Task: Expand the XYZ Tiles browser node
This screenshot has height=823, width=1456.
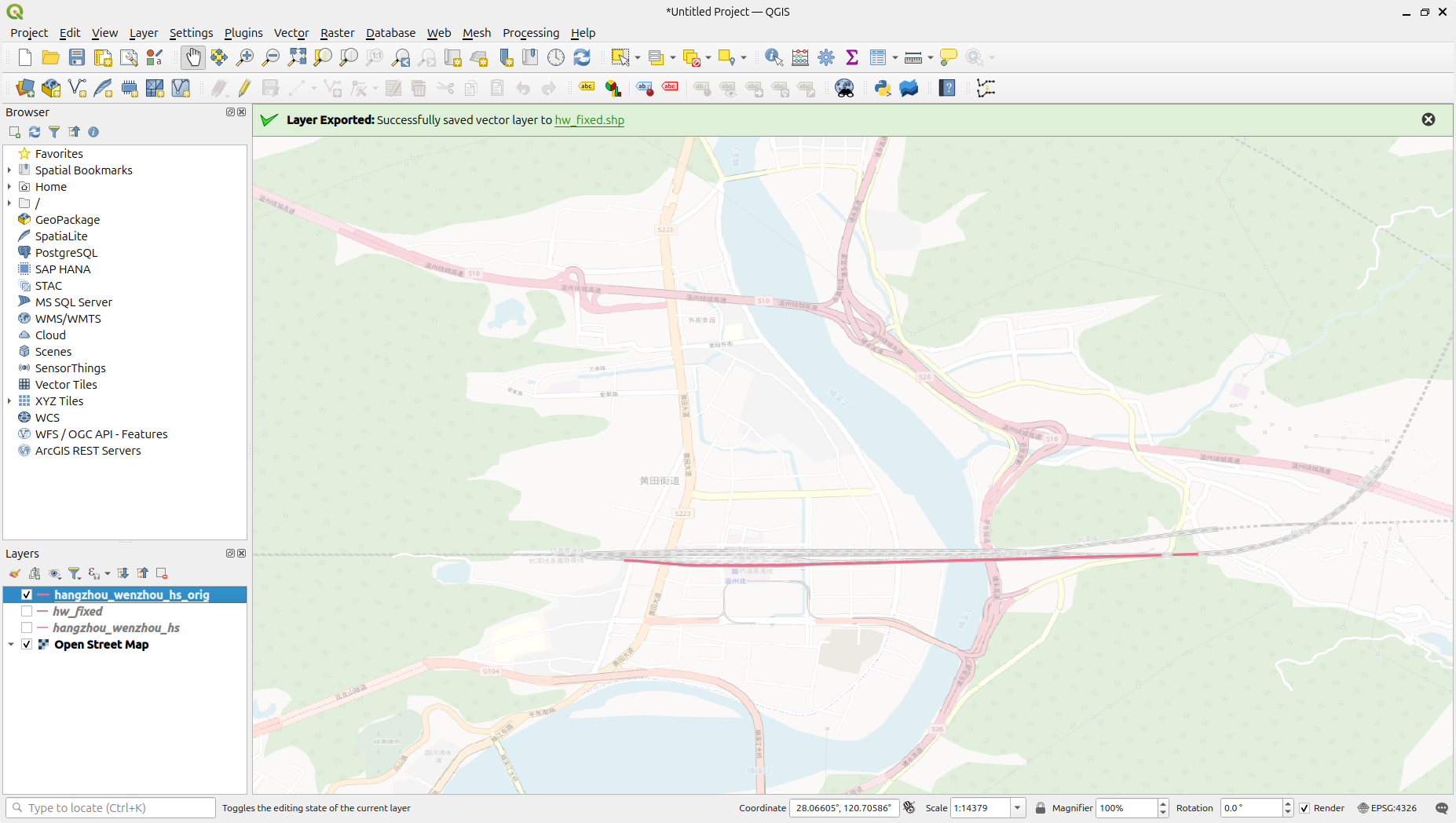Action: click(9, 401)
